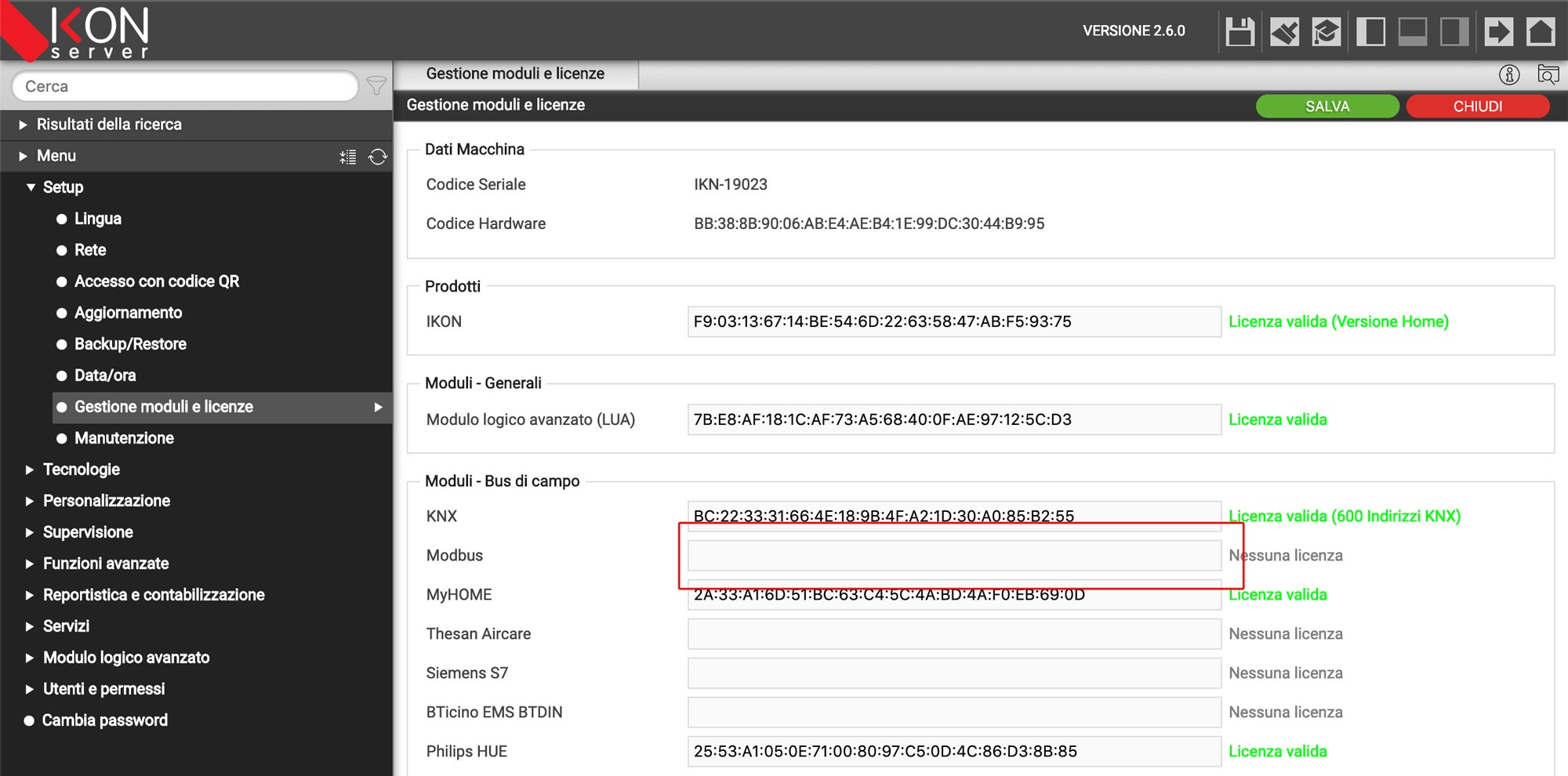Screen dimensions: 1568x776
Task: Expand the Funzioni avanzate node
Action: tap(29, 564)
